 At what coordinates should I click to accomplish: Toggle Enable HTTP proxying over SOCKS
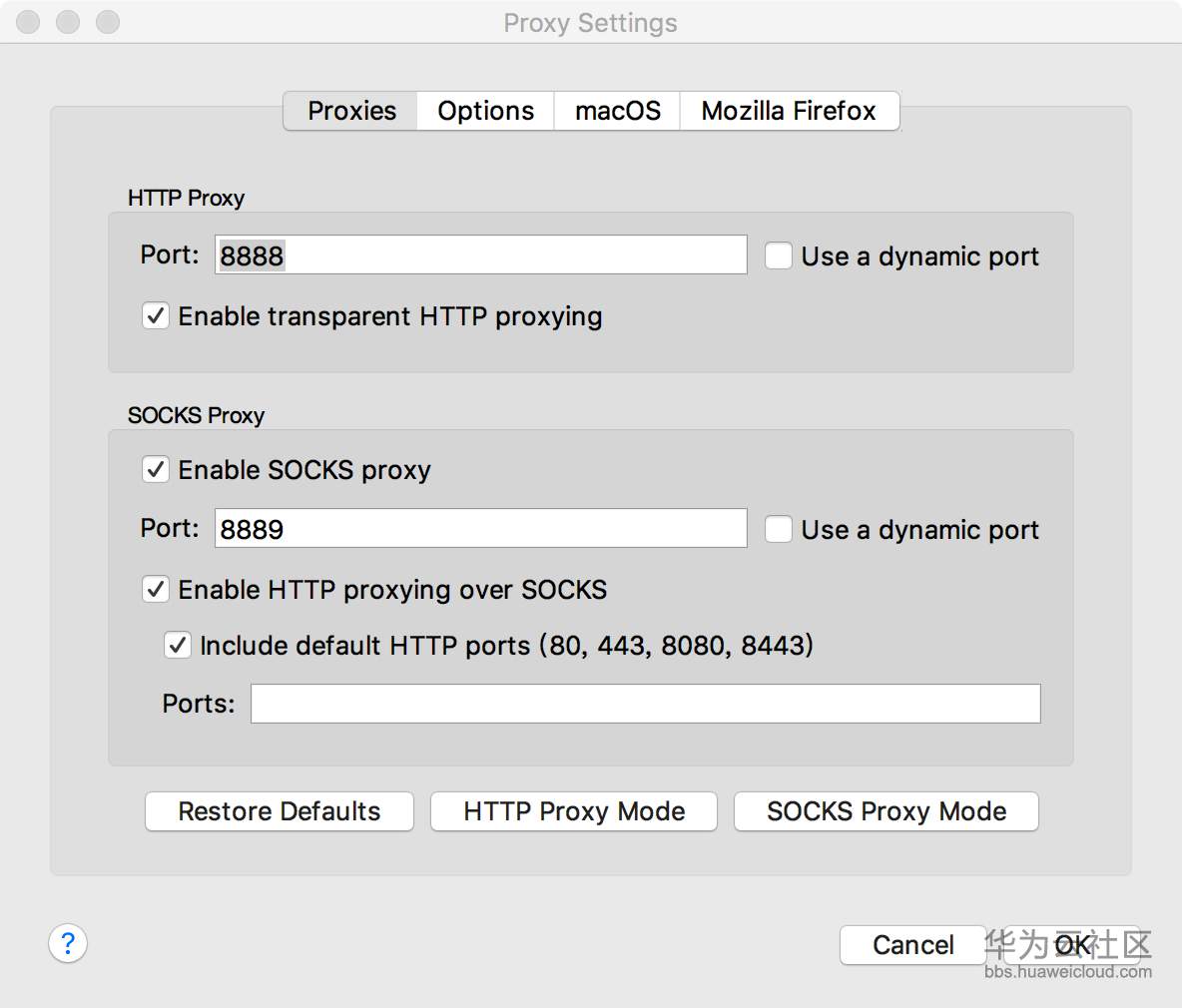pos(156,590)
